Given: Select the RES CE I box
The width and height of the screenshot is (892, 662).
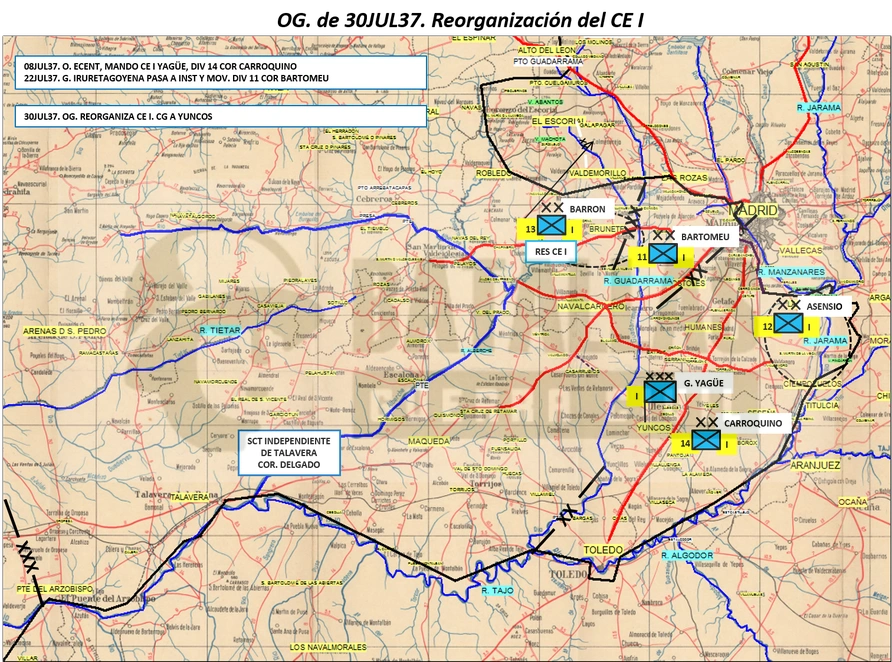Looking at the screenshot, I should 550,251.
